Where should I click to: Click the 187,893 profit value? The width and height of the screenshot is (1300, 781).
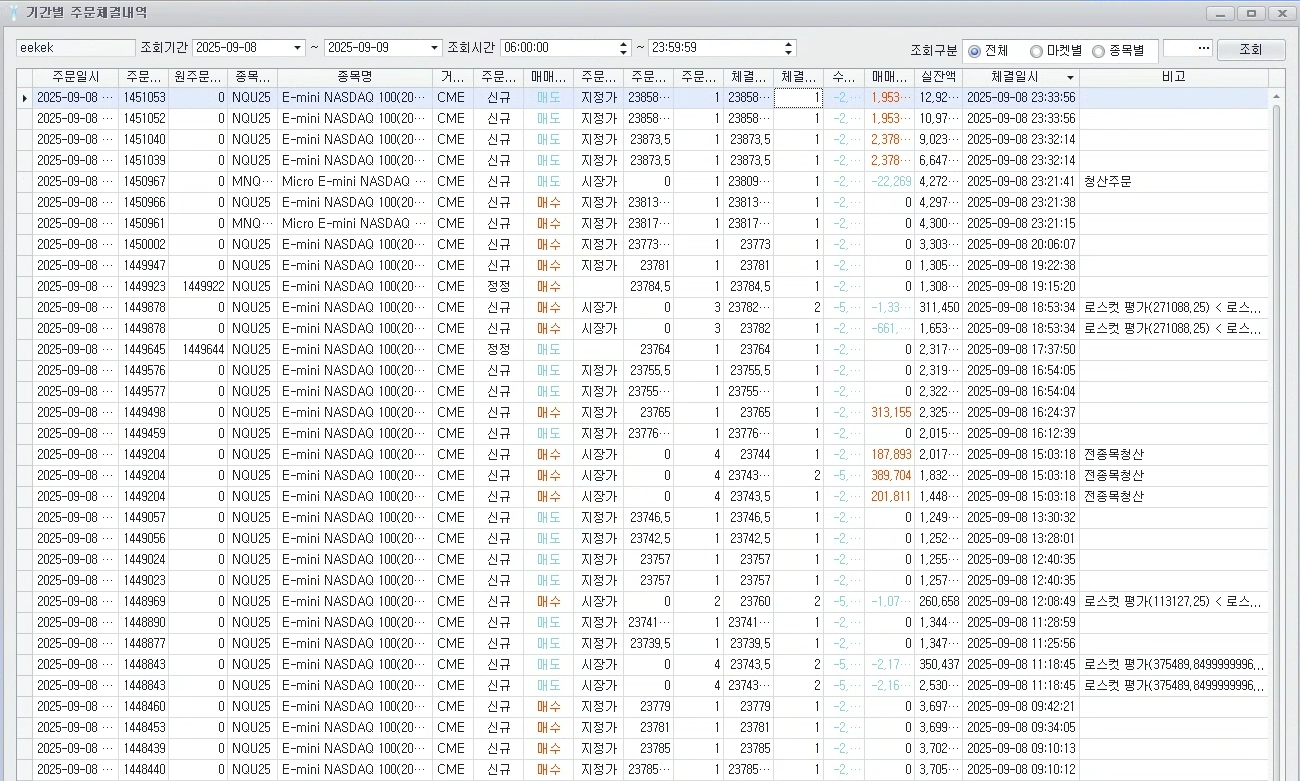click(891, 455)
